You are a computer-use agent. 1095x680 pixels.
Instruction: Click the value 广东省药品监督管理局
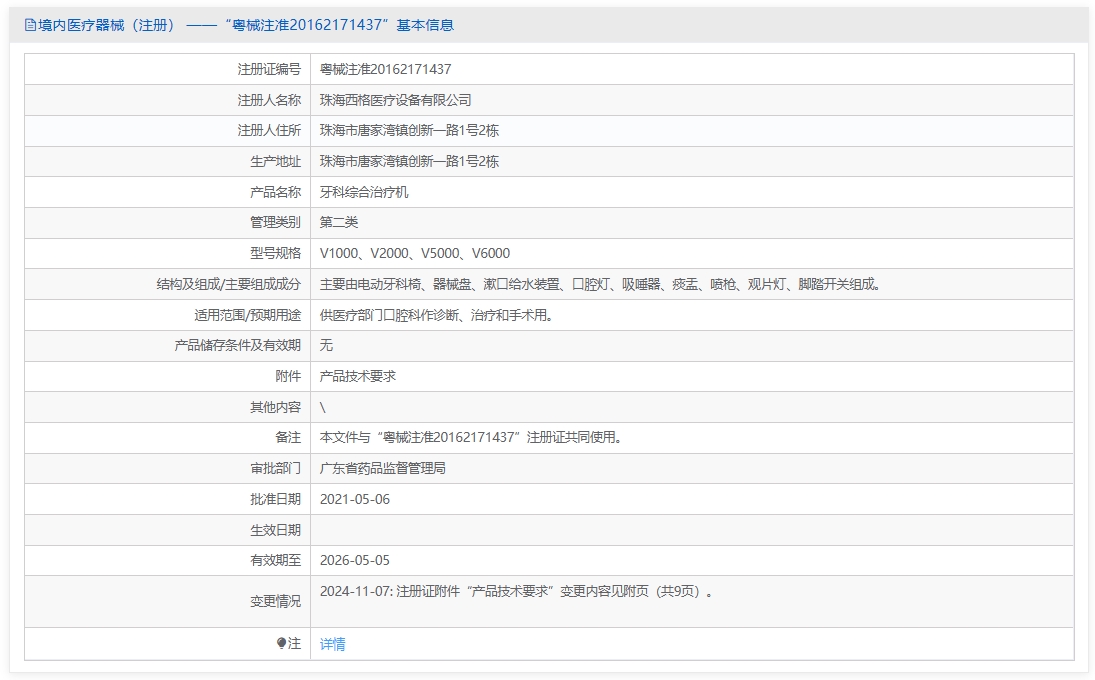(383, 468)
